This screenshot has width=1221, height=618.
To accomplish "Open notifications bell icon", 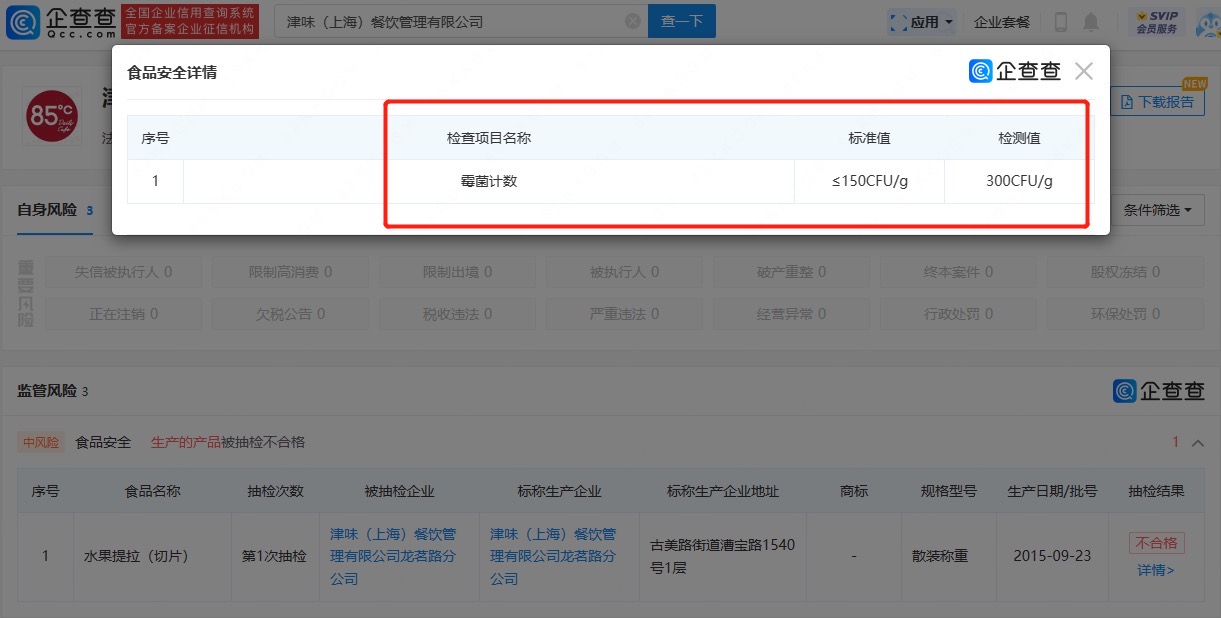I will (x=1091, y=22).
